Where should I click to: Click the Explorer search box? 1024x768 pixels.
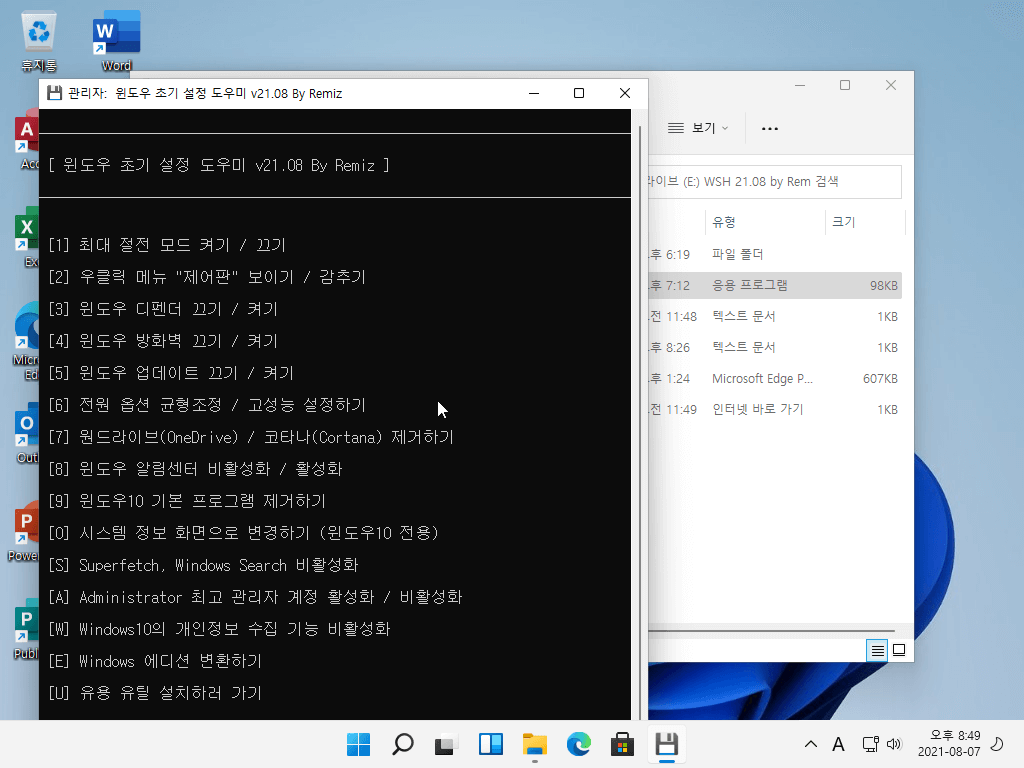click(775, 182)
